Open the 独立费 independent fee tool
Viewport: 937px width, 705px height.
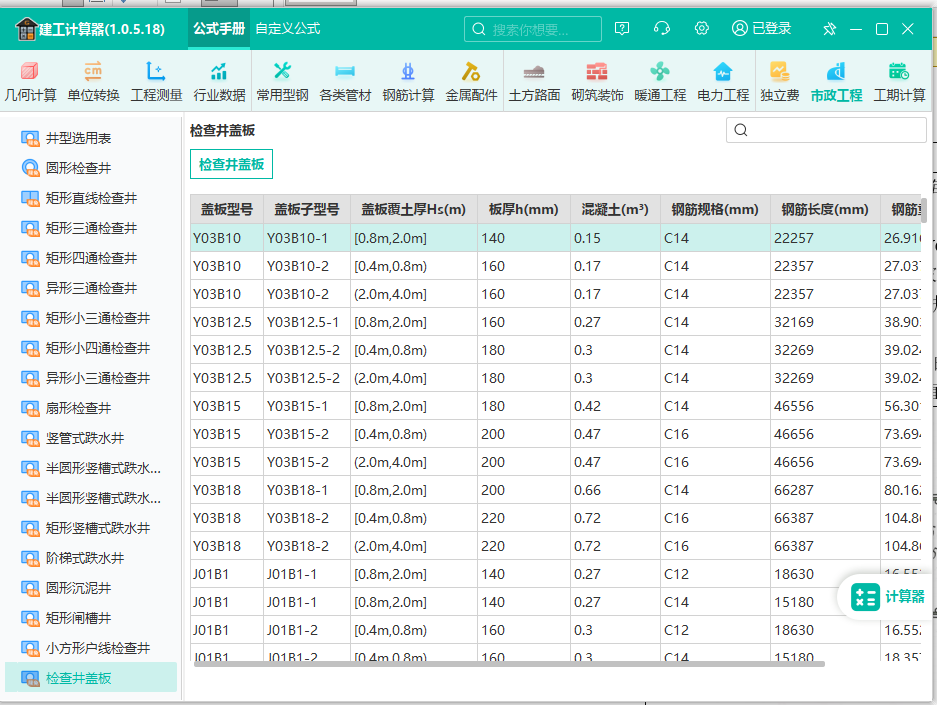[x=780, y=82]
